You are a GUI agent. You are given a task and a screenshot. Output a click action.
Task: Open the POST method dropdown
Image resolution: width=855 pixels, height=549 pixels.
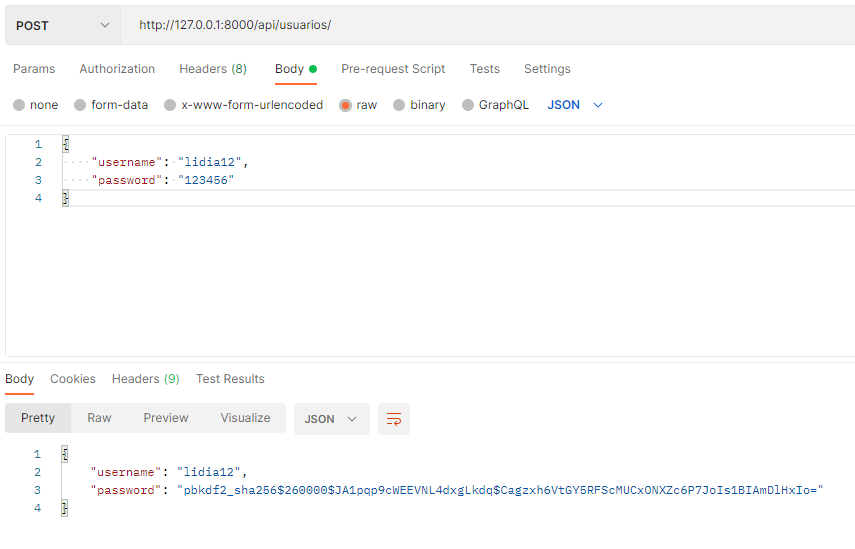(63, 26)
